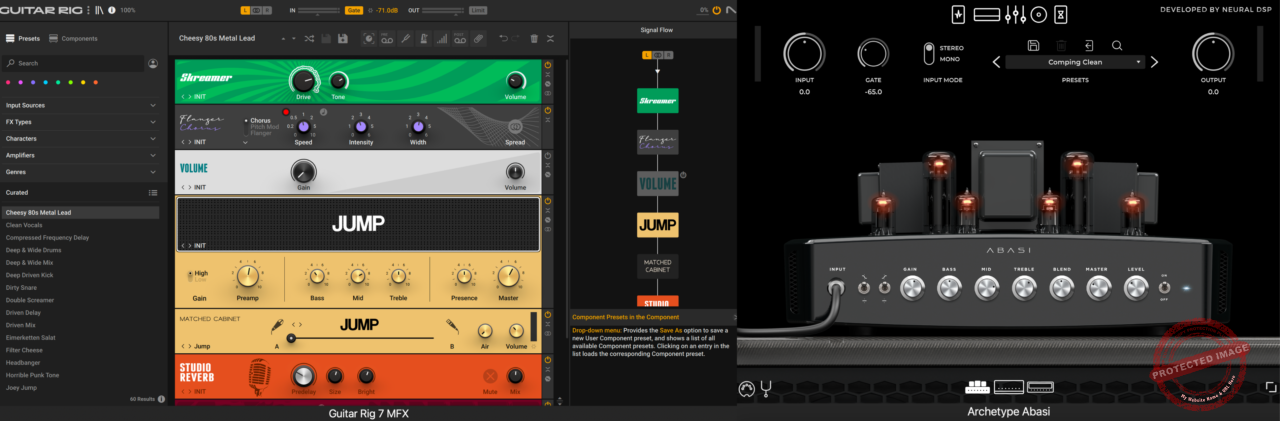This screenshot has height=421, width=1280.
Task: Select the Chorus mode on Flanger Chorus
Action: pos(260,120)
